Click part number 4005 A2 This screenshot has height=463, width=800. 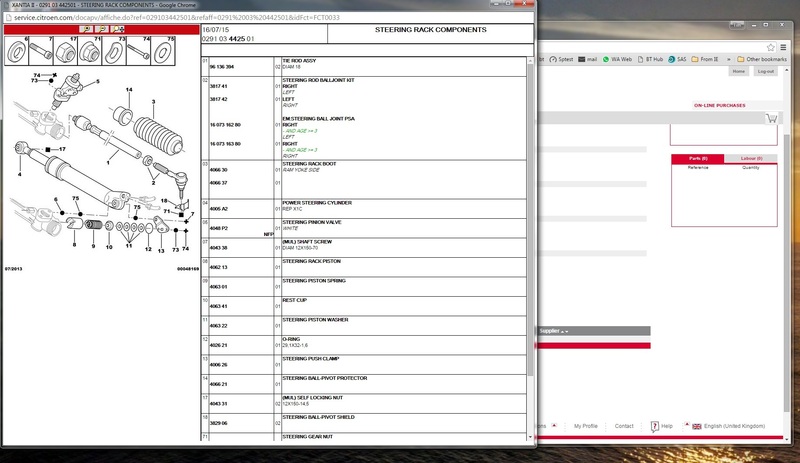(218, 209)
